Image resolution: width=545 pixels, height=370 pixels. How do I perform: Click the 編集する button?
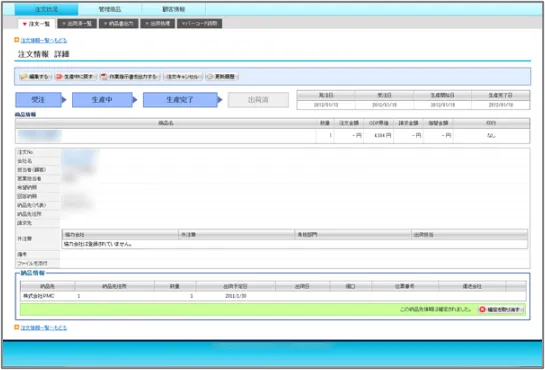pos(35,76)
